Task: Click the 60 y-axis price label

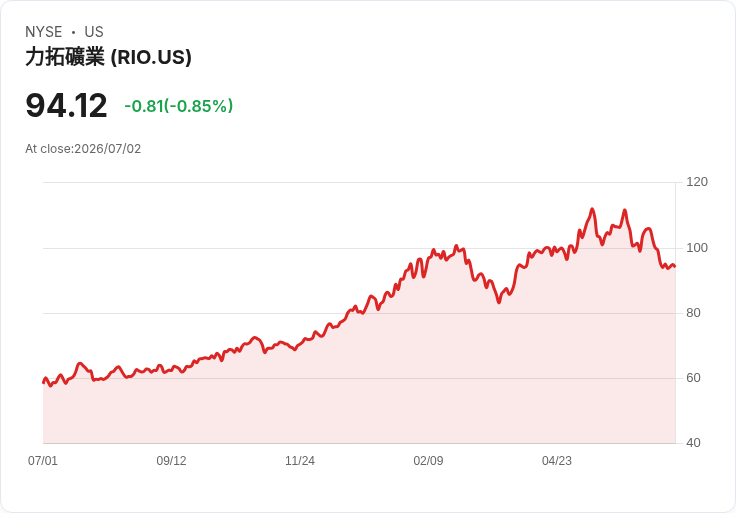Action: tap(693, 378)
